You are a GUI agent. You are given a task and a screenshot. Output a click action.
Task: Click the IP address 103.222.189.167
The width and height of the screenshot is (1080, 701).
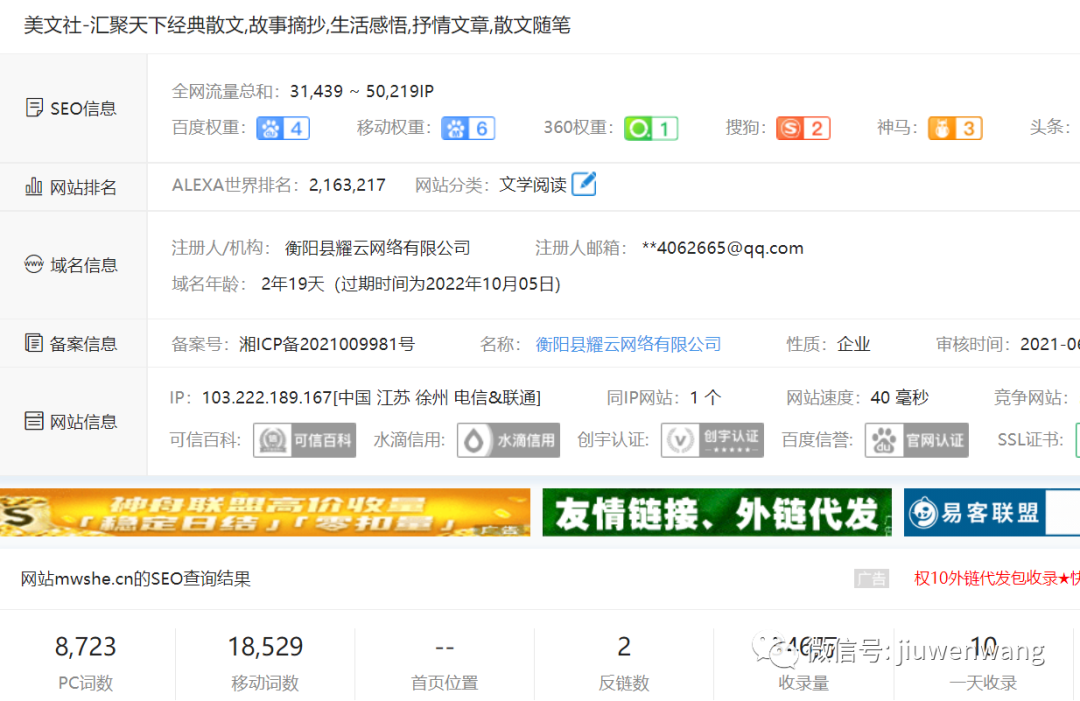point(267,397)
